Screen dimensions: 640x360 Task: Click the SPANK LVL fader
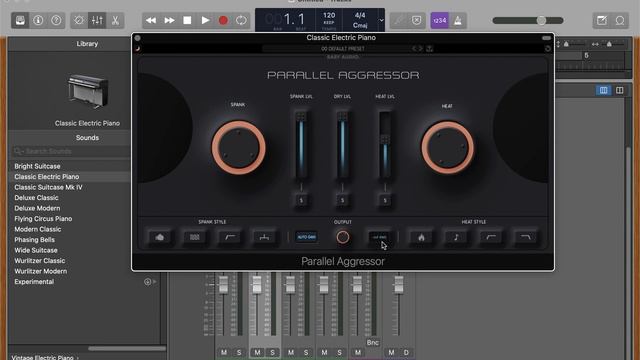coord(301,145)
